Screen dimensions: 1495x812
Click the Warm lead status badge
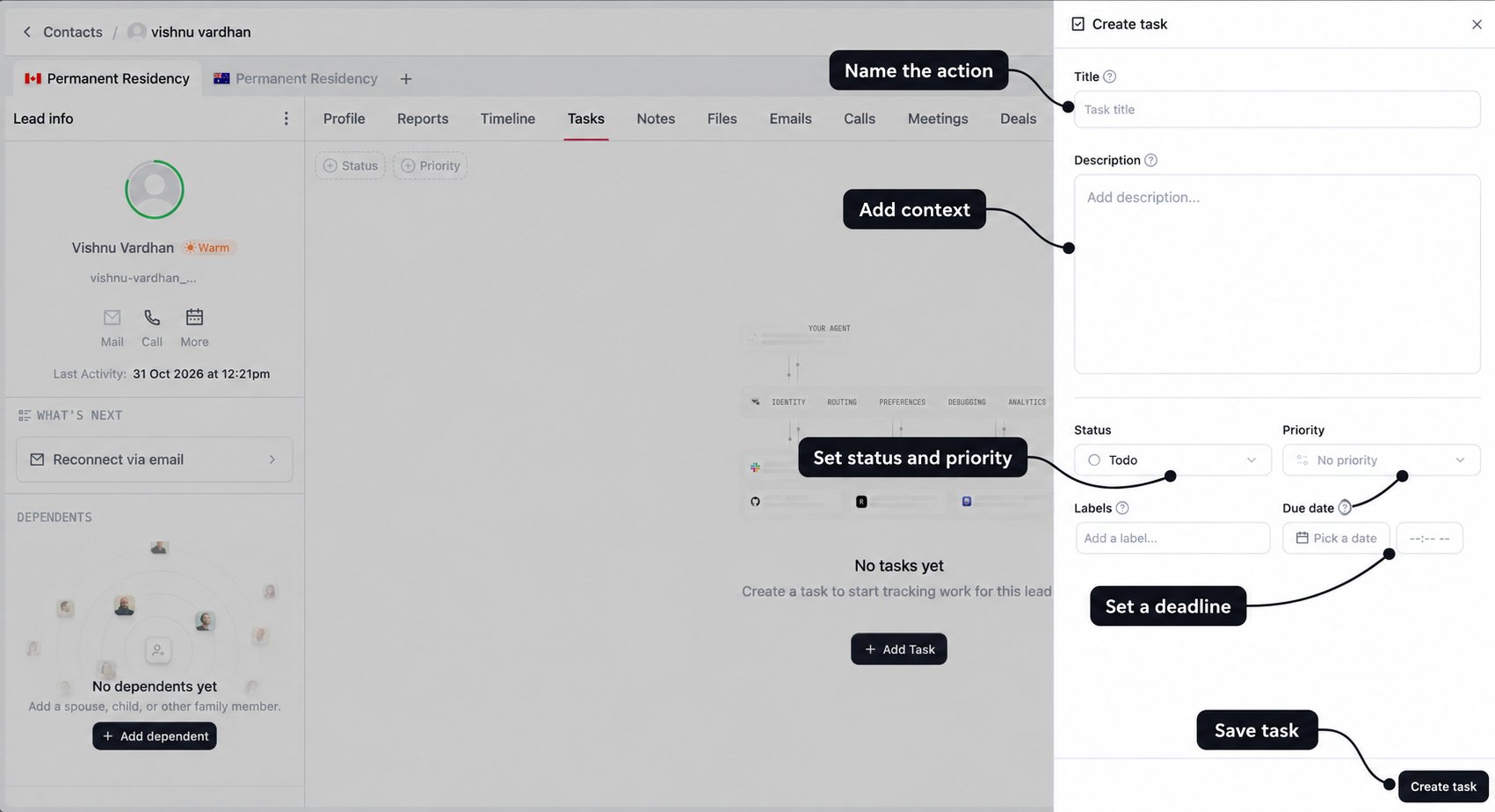208,248
